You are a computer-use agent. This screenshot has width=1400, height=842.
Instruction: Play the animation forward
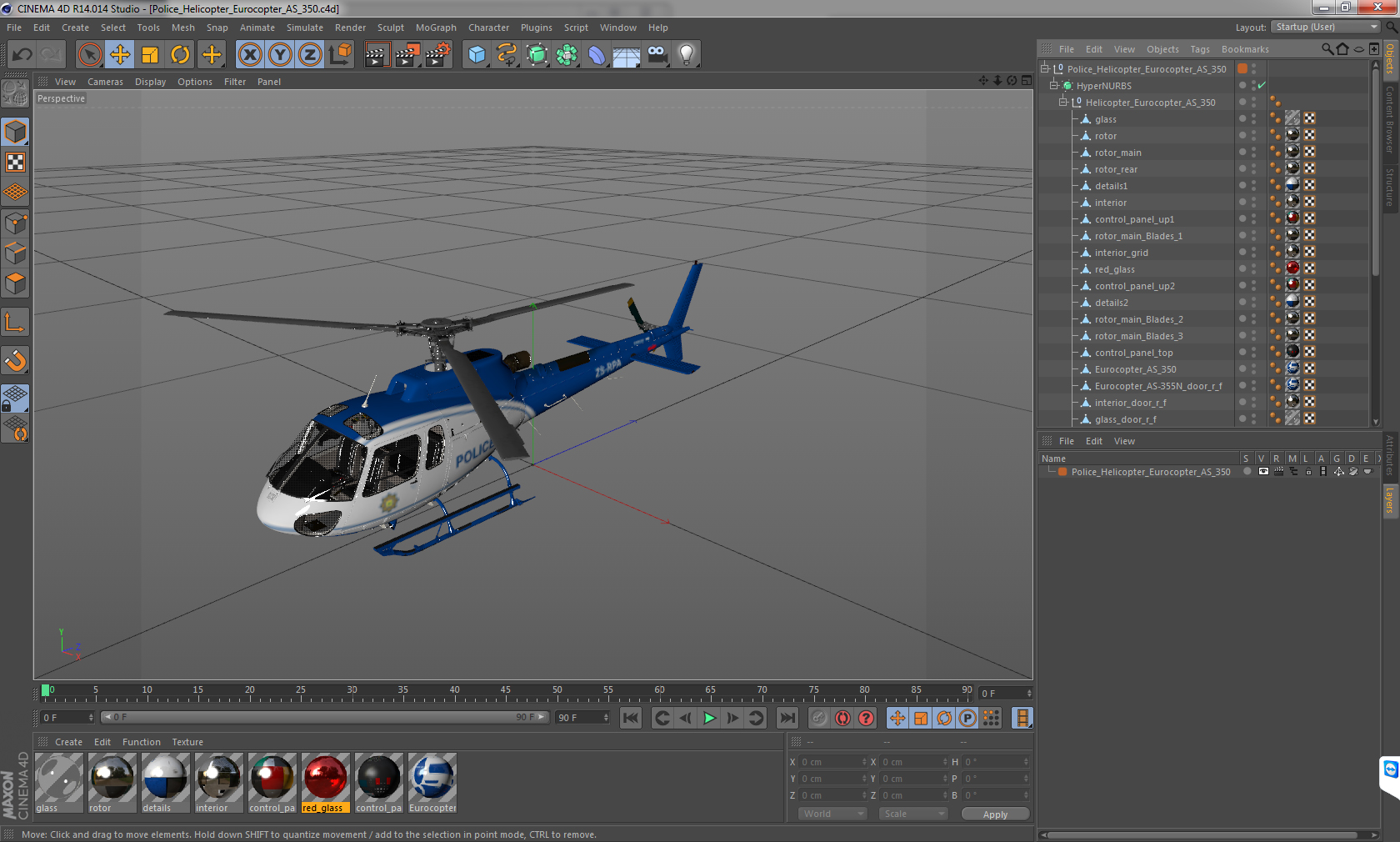pos(709,718)
